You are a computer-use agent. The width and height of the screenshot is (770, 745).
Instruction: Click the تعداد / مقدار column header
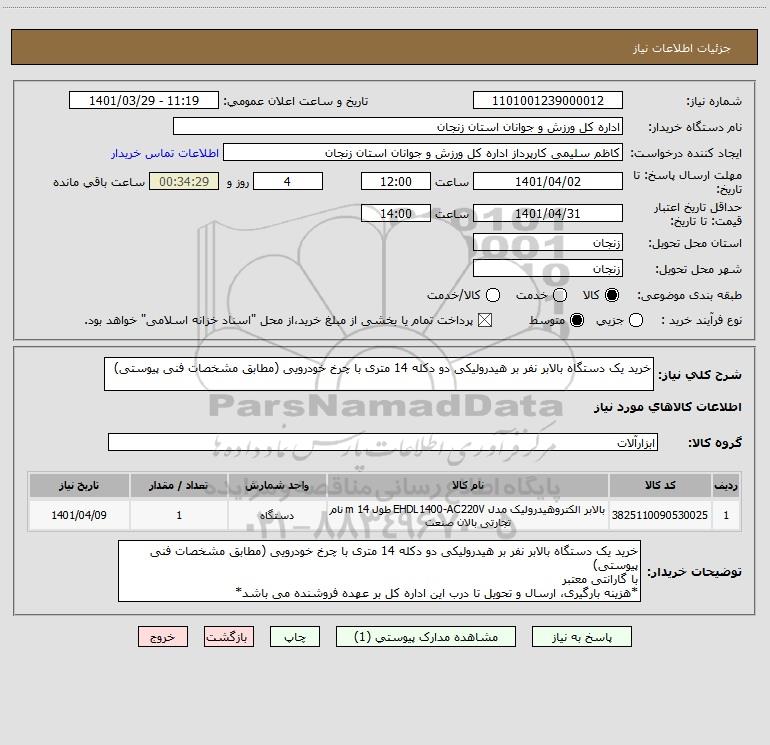(179, 486)
